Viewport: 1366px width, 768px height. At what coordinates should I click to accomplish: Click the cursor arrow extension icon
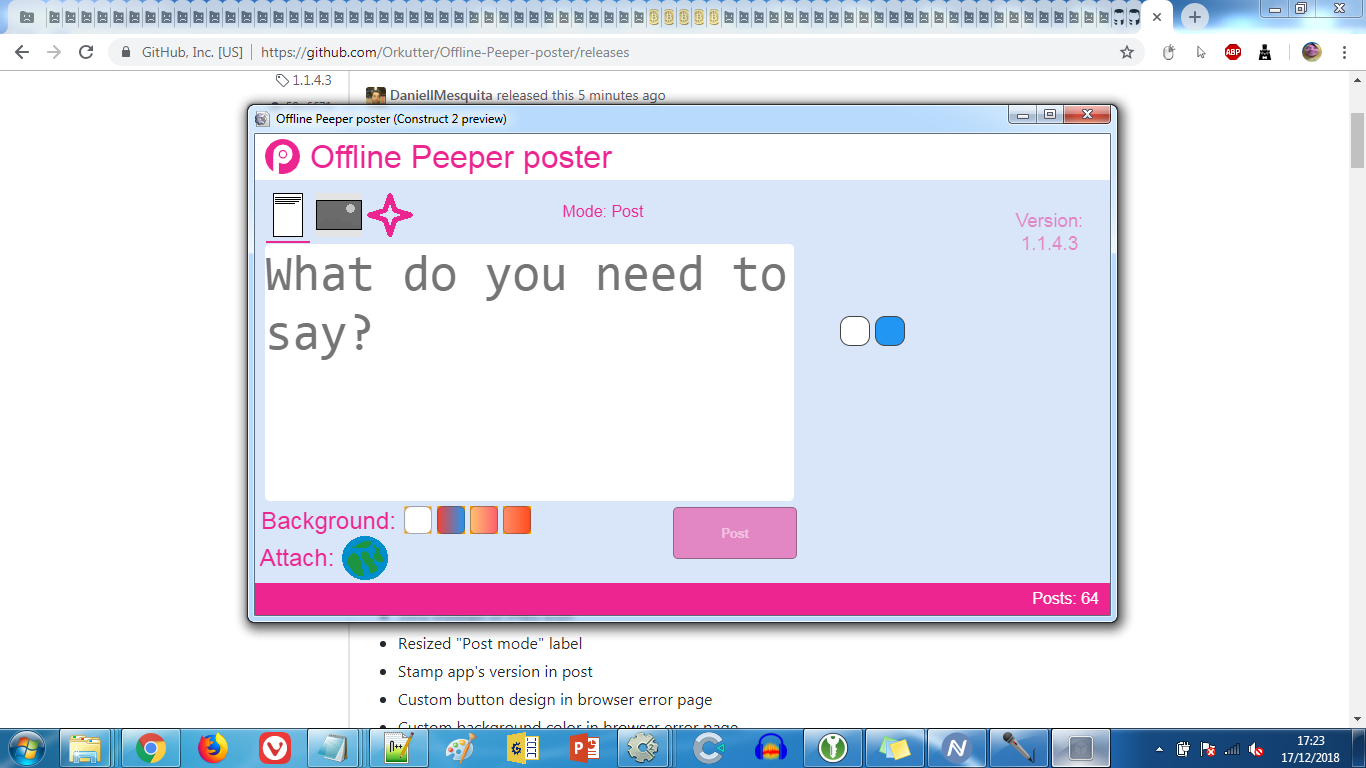pyautogui.click(x=1201, y=52)
